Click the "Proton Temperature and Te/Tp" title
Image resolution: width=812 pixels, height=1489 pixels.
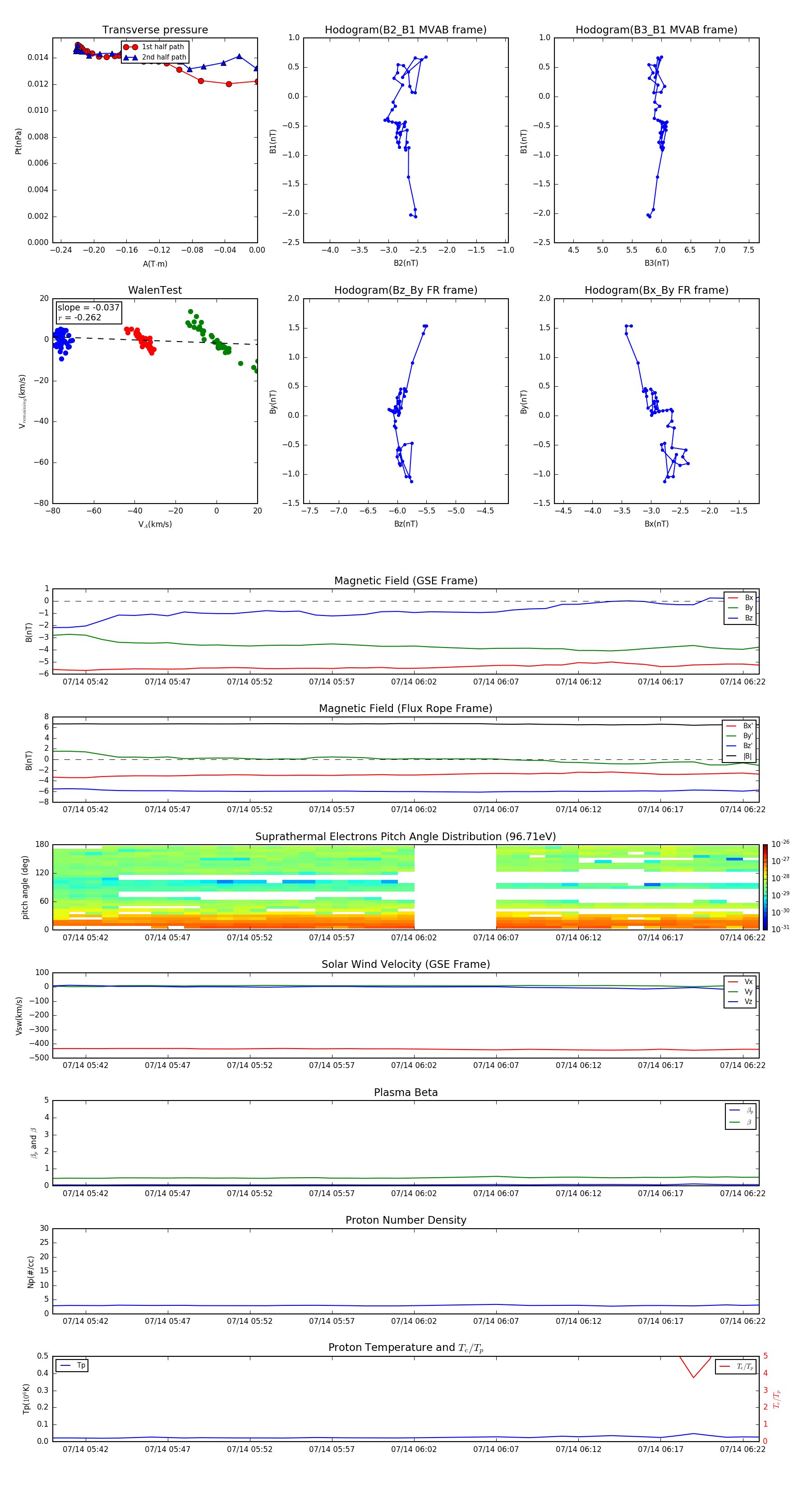point(406,1348)
